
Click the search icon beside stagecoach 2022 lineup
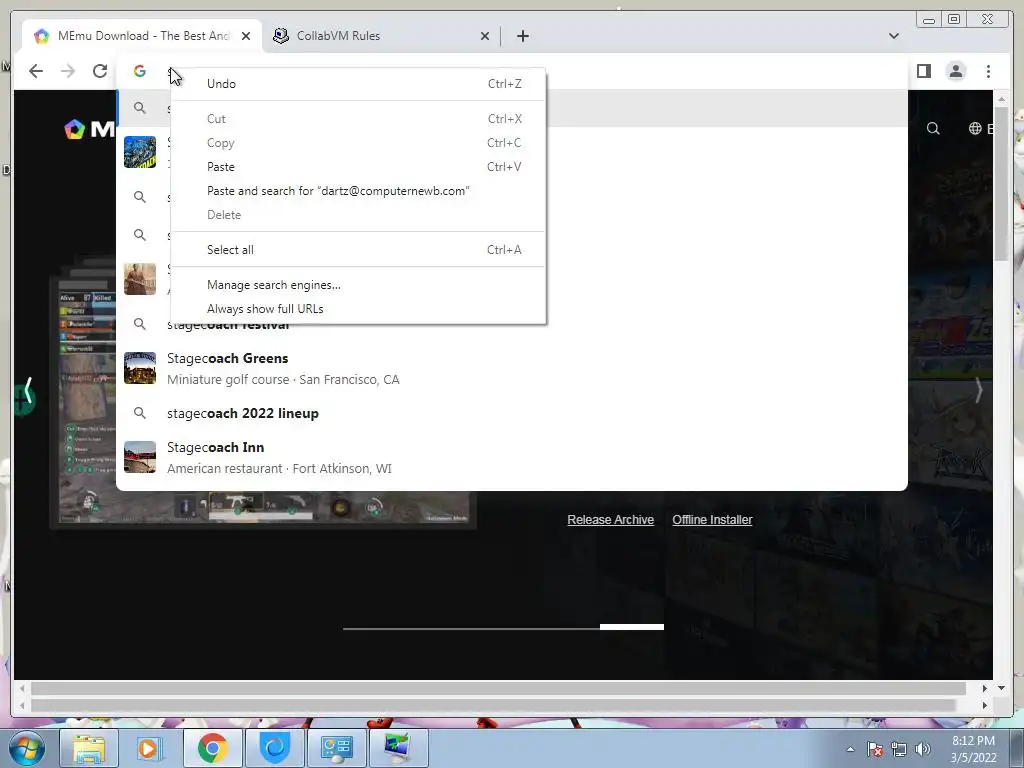click(x=140, y=413)
